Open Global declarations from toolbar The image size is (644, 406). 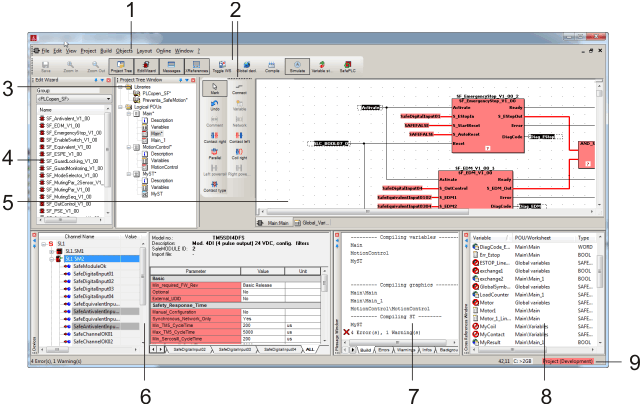(247, 67)
